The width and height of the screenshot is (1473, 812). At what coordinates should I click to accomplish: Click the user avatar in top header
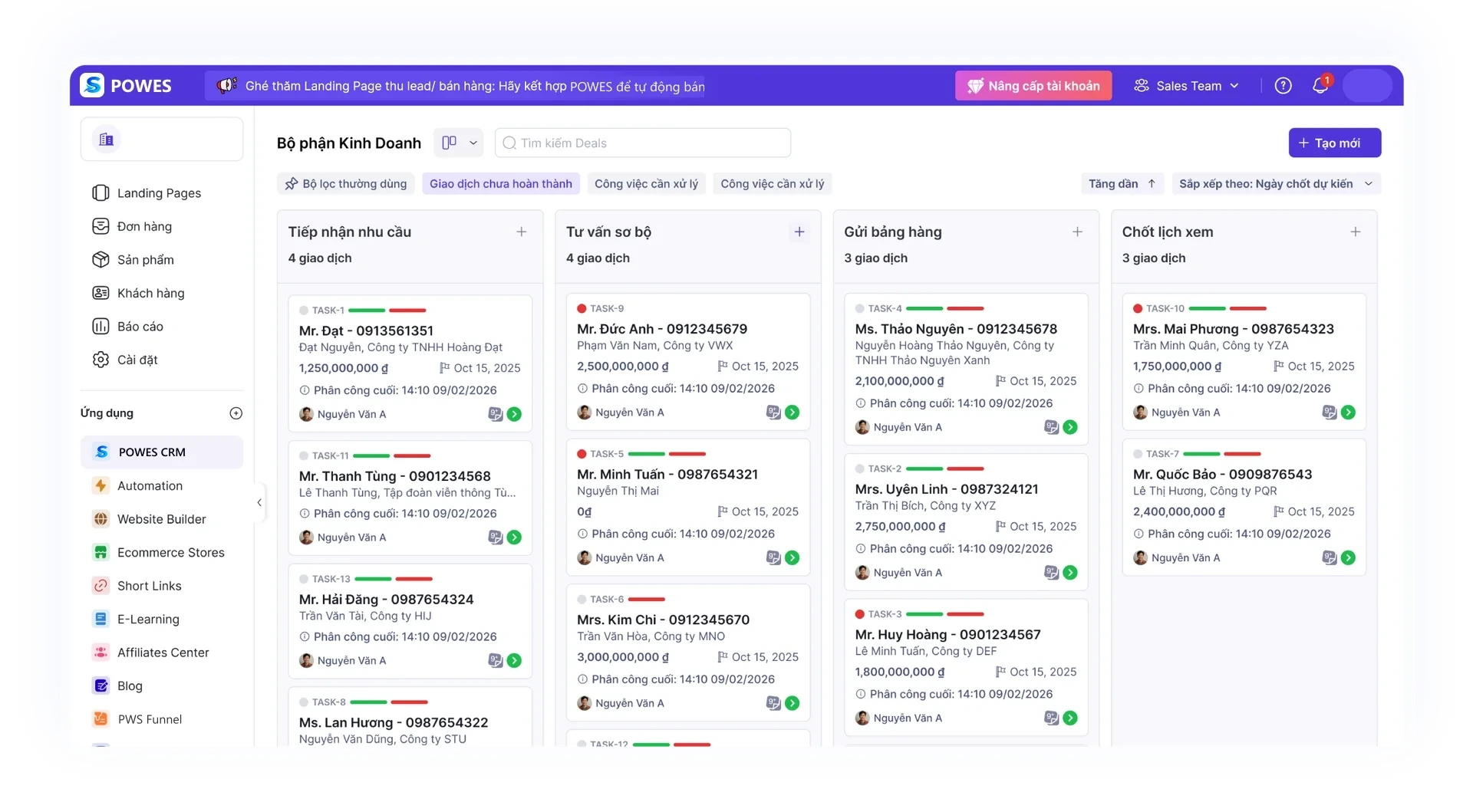pos(1367,85)
